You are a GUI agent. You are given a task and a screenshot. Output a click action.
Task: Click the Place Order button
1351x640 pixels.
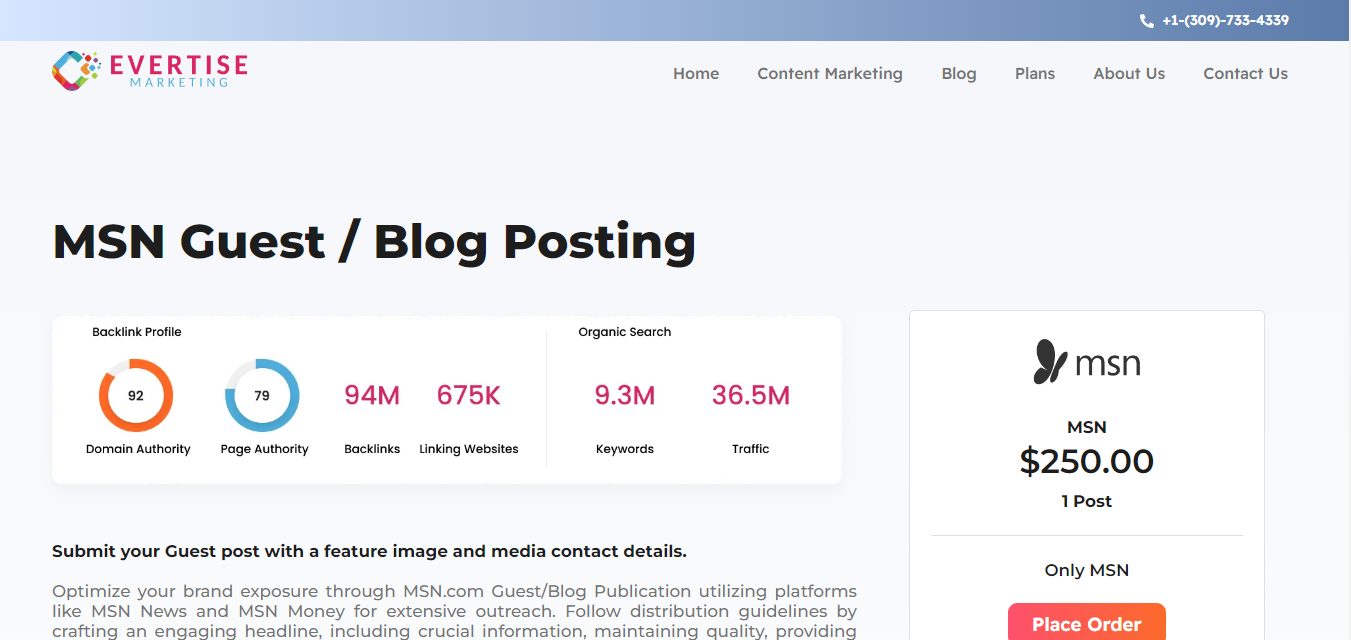coord(1087,622)
